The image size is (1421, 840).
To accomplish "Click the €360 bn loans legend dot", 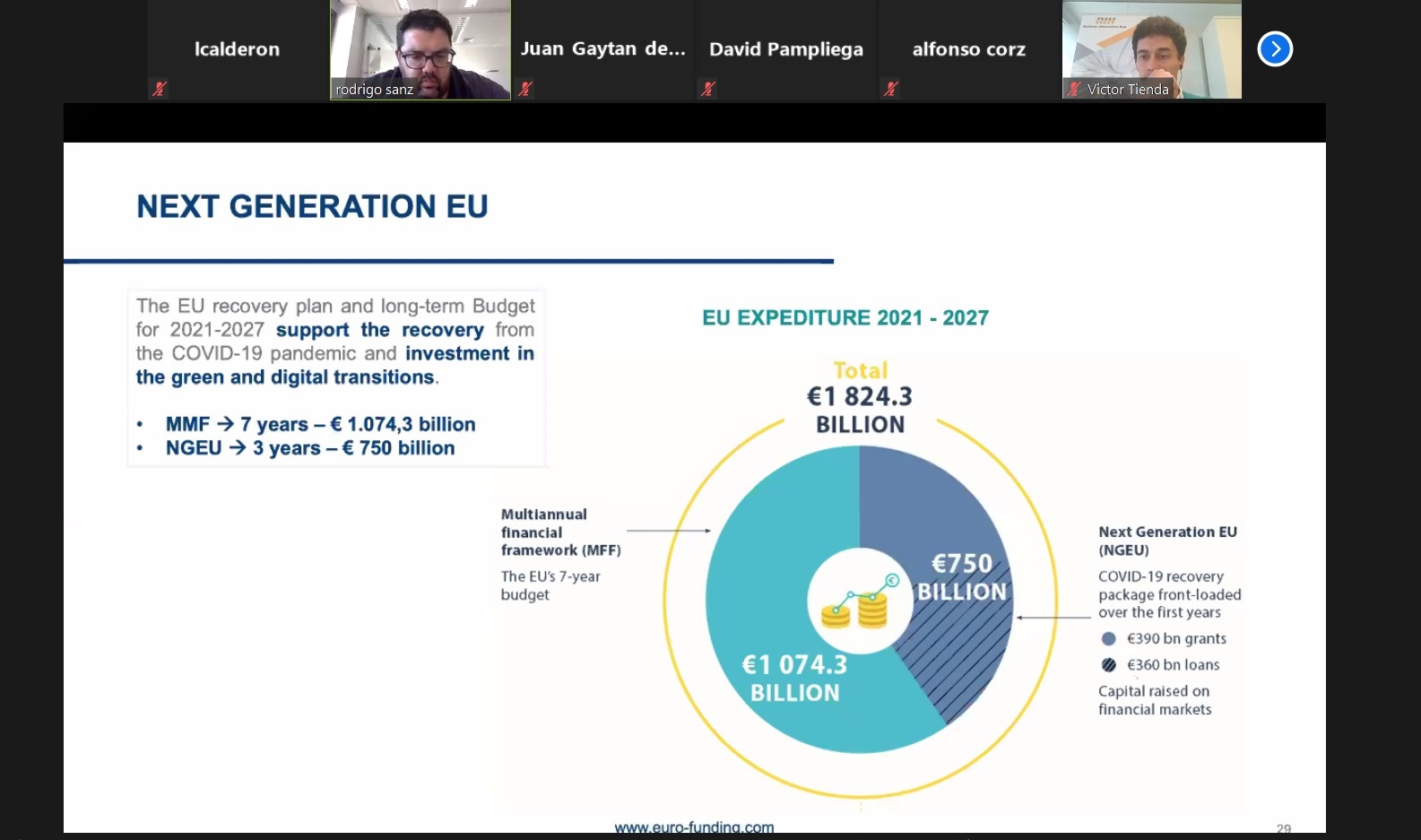I will (x=1109, y=664).
